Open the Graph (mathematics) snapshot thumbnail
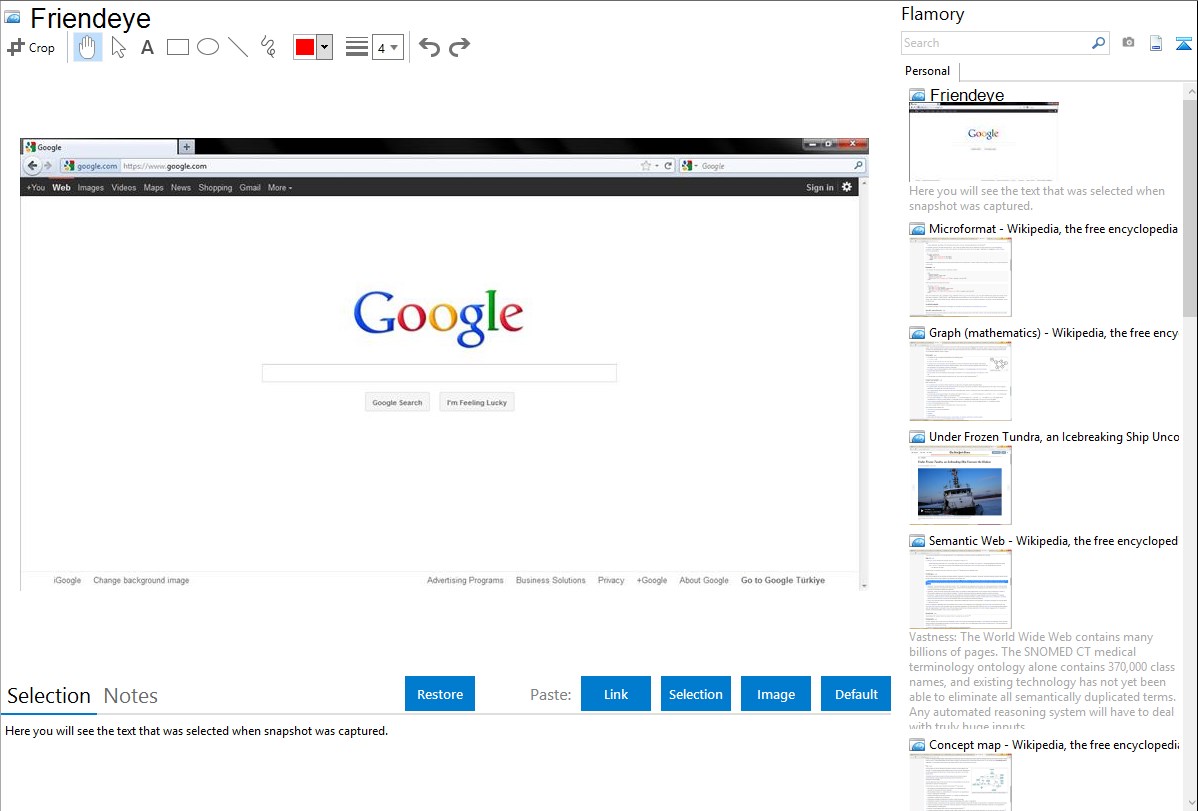 pos(960,381)
